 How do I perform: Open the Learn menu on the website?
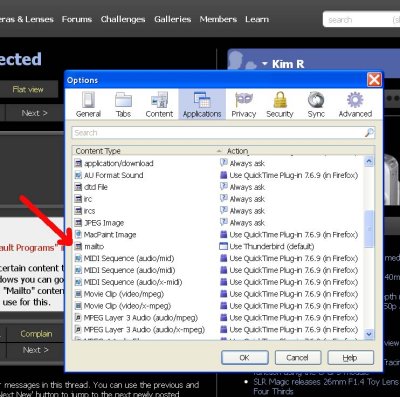click(257, 19)
